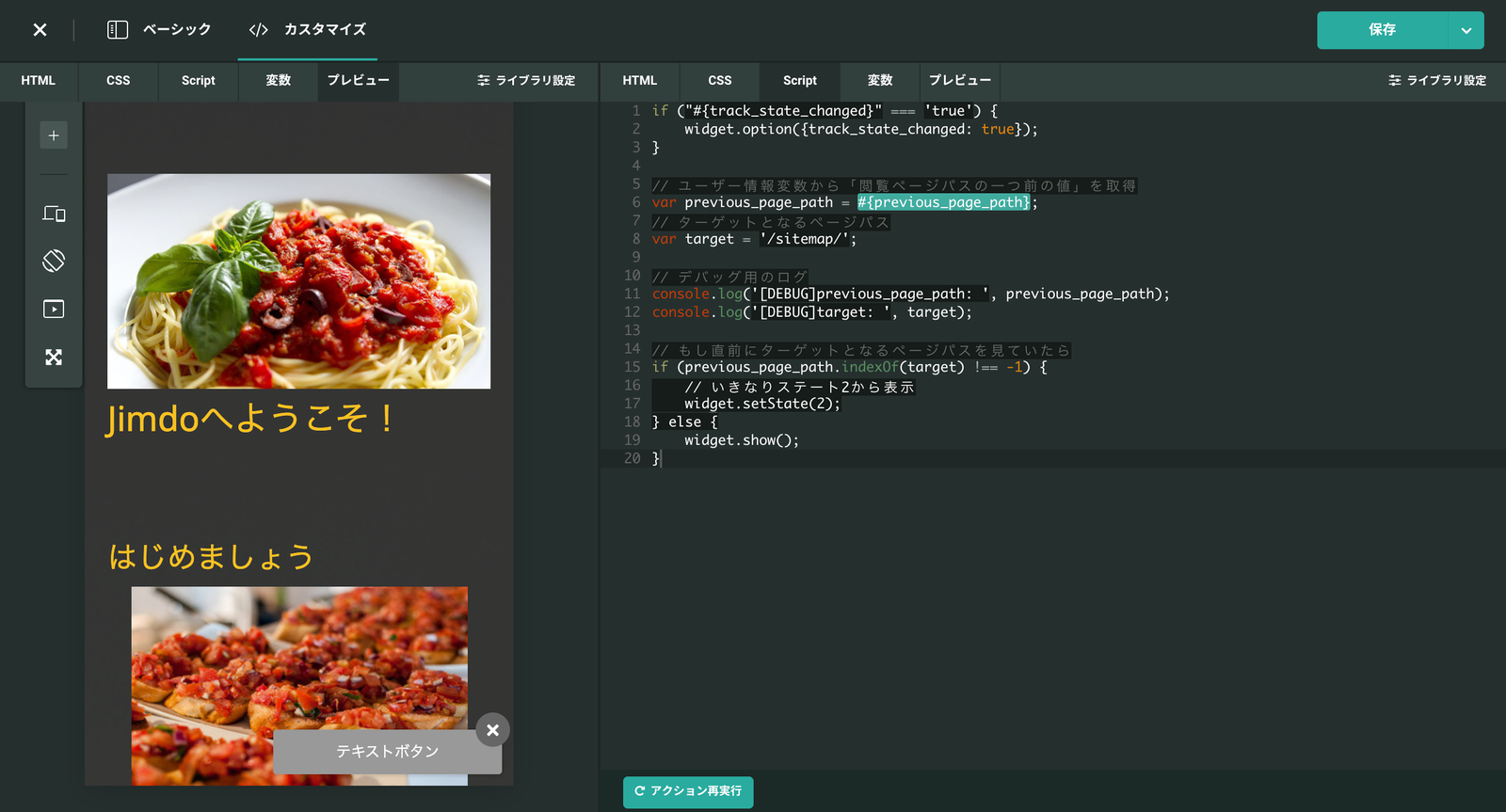1506x812 pixels.
Task: Click indexOf on line 15
Action: 870,367
